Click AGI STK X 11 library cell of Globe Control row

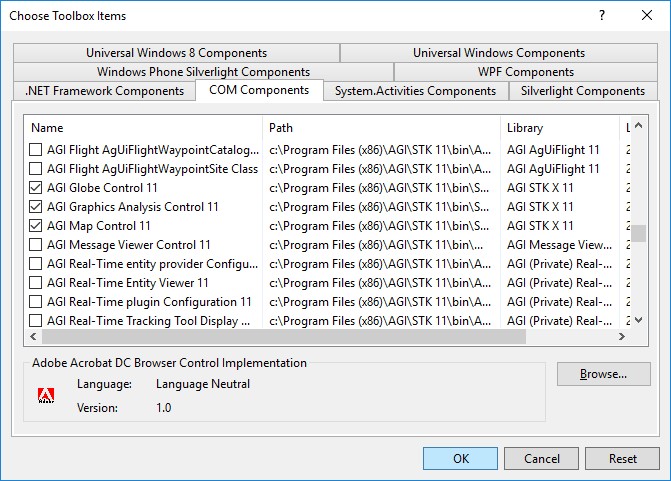(540, 188)
